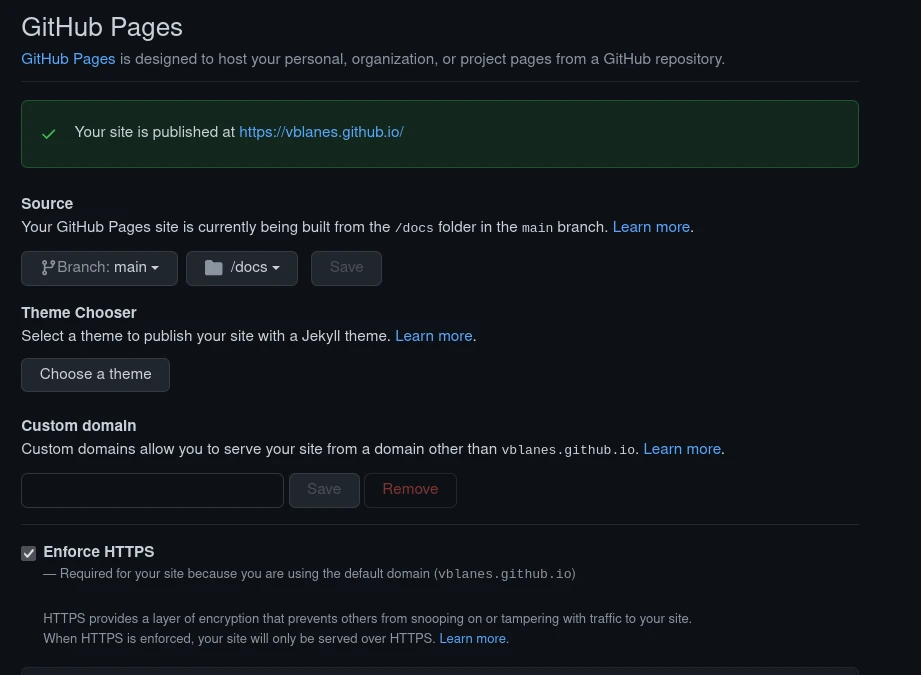The width and height of the screenshot is (921, 675).
Task: Open the Branch: main dropdown
Action: [99, 268]
